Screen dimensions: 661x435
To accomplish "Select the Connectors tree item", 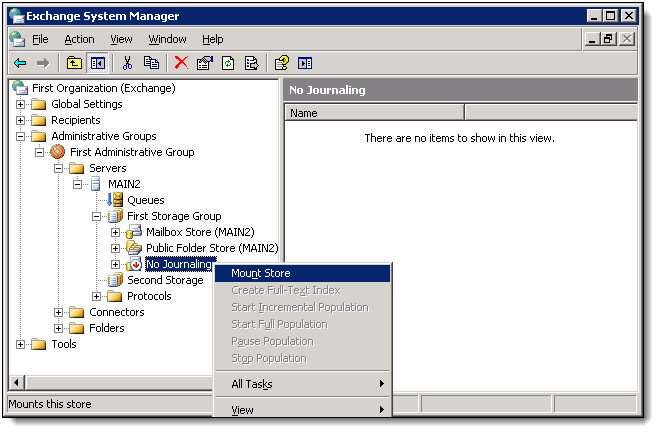I will 116,312.
